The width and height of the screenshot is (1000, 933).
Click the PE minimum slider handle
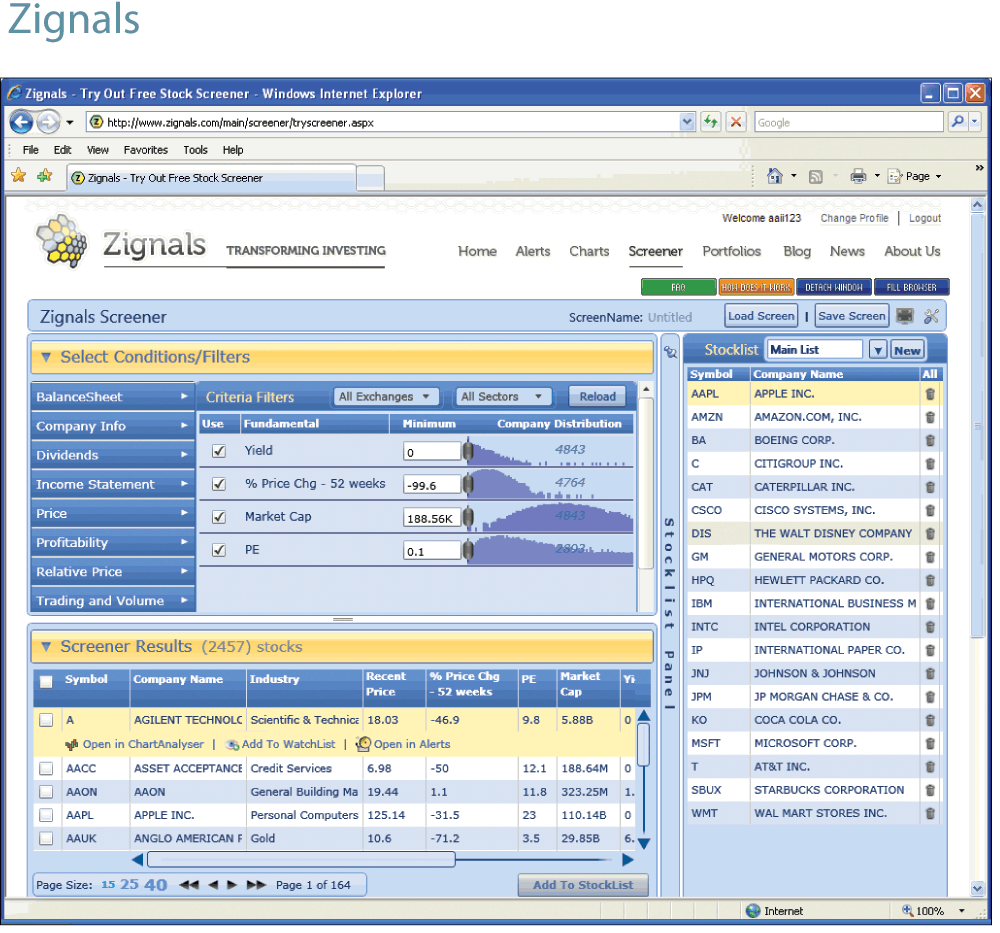[467, 550]
